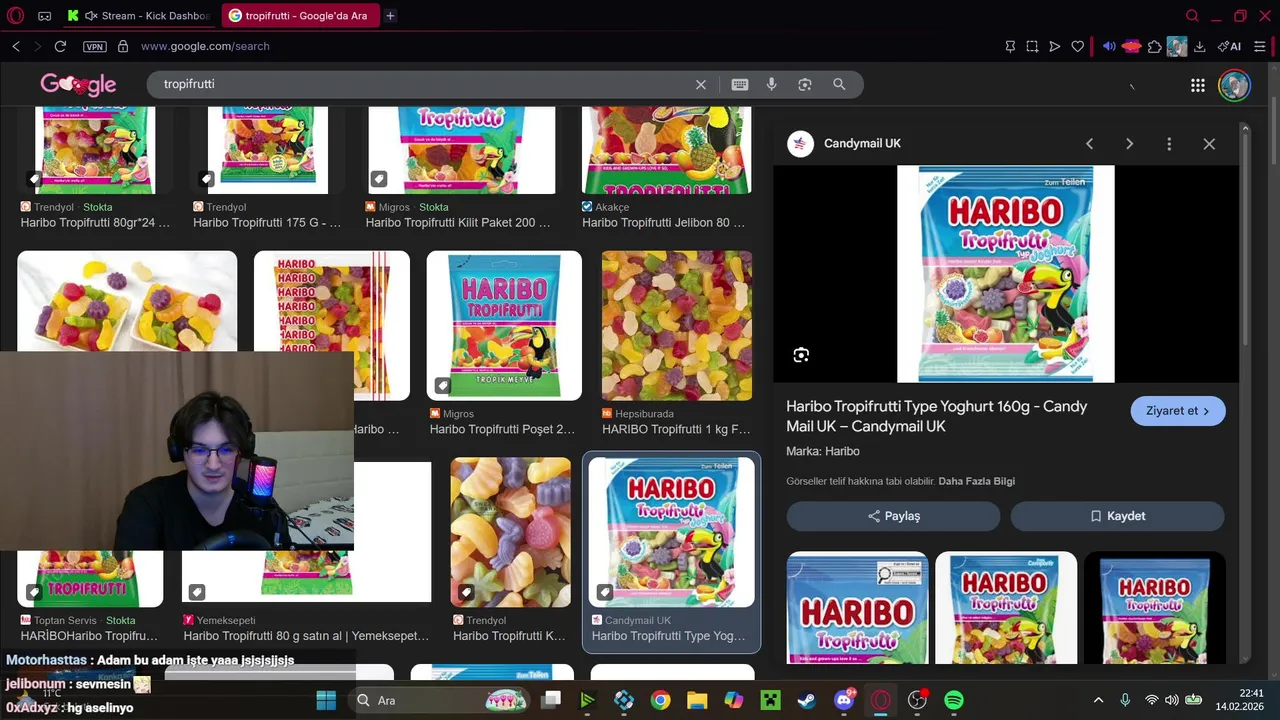Screen dimensions: 1280x720
Task: Open a new tab with the plus button
Action: click(x=390, y=16)
